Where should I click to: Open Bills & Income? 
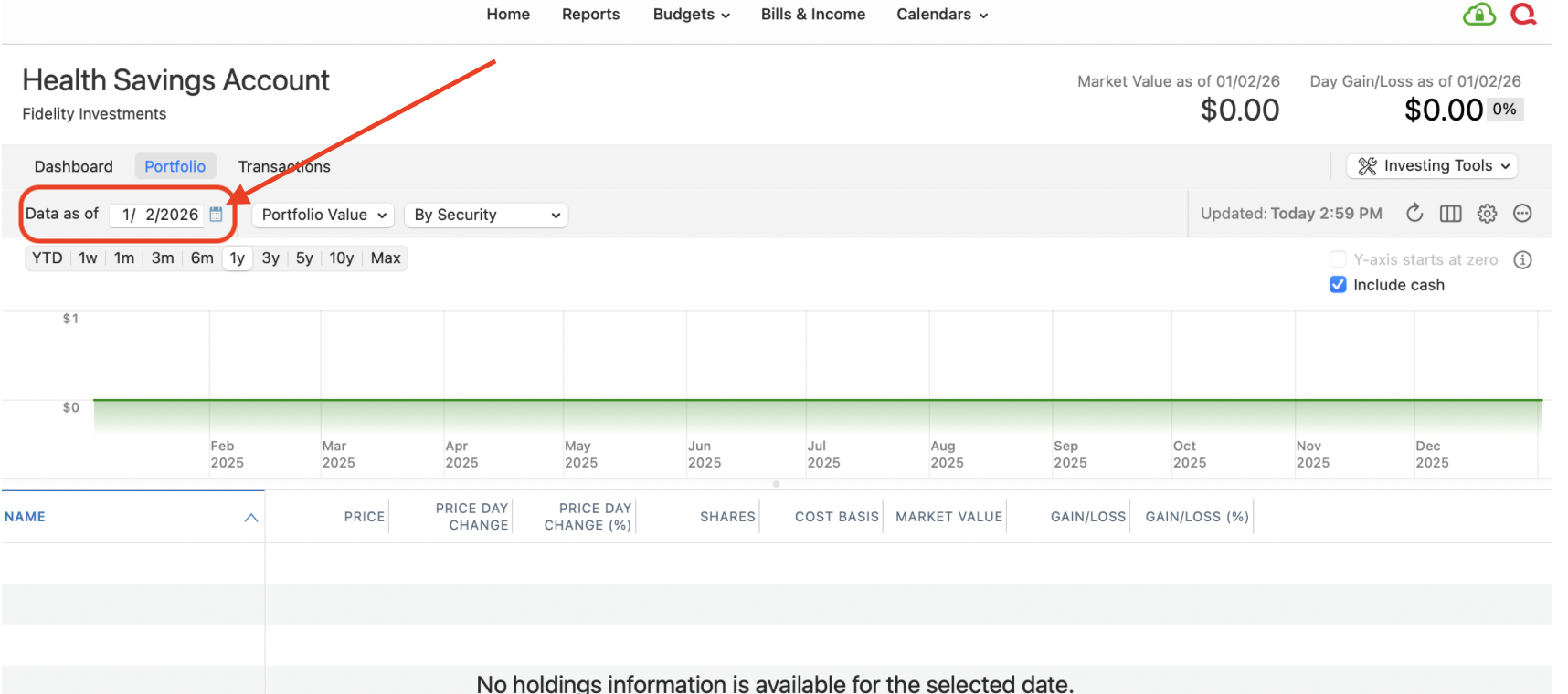(x=813, y=15)
